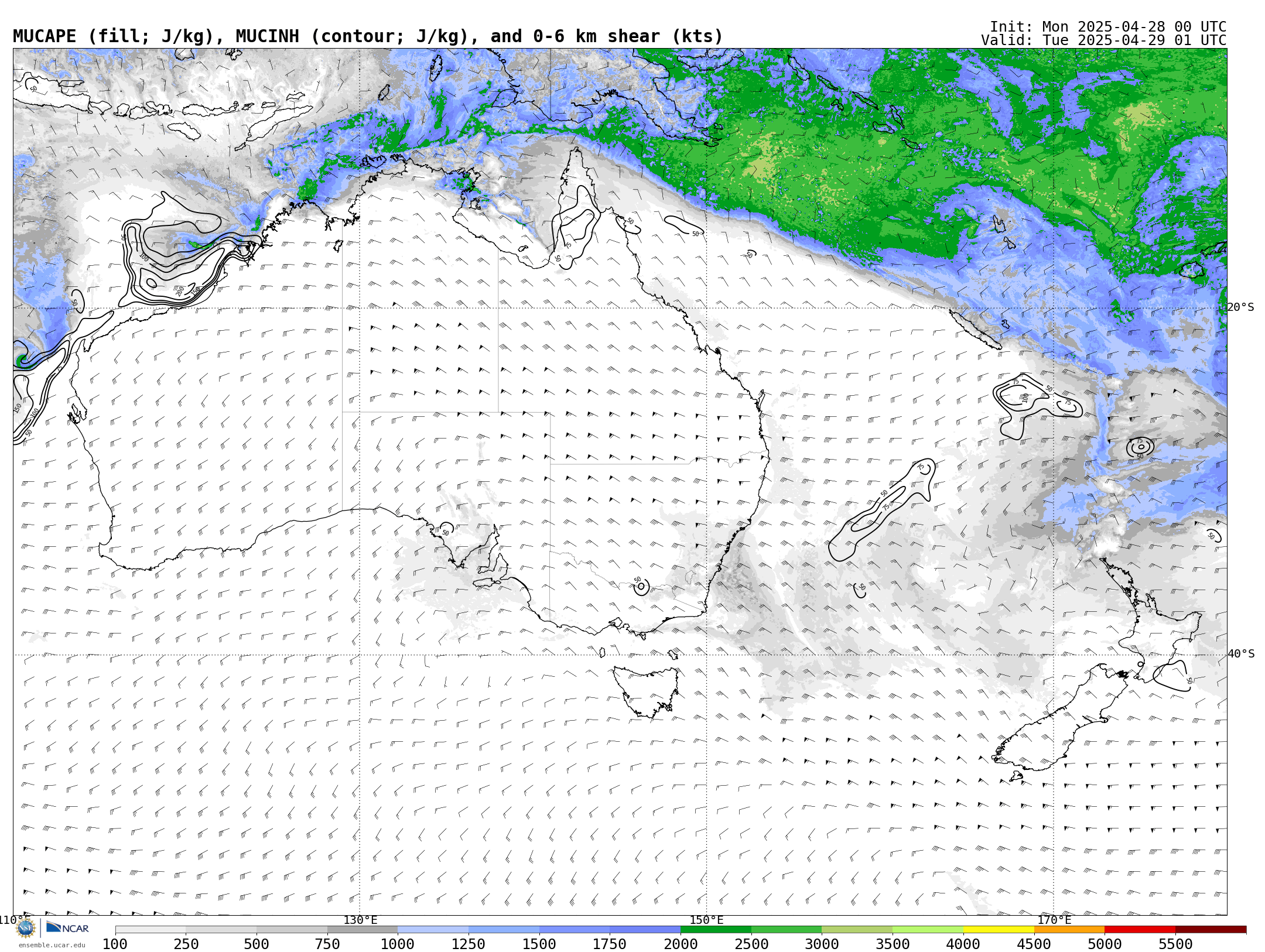This screenshot has height=952, width=1265.
Task: Click the NSF logo icon
Action: 26,928
